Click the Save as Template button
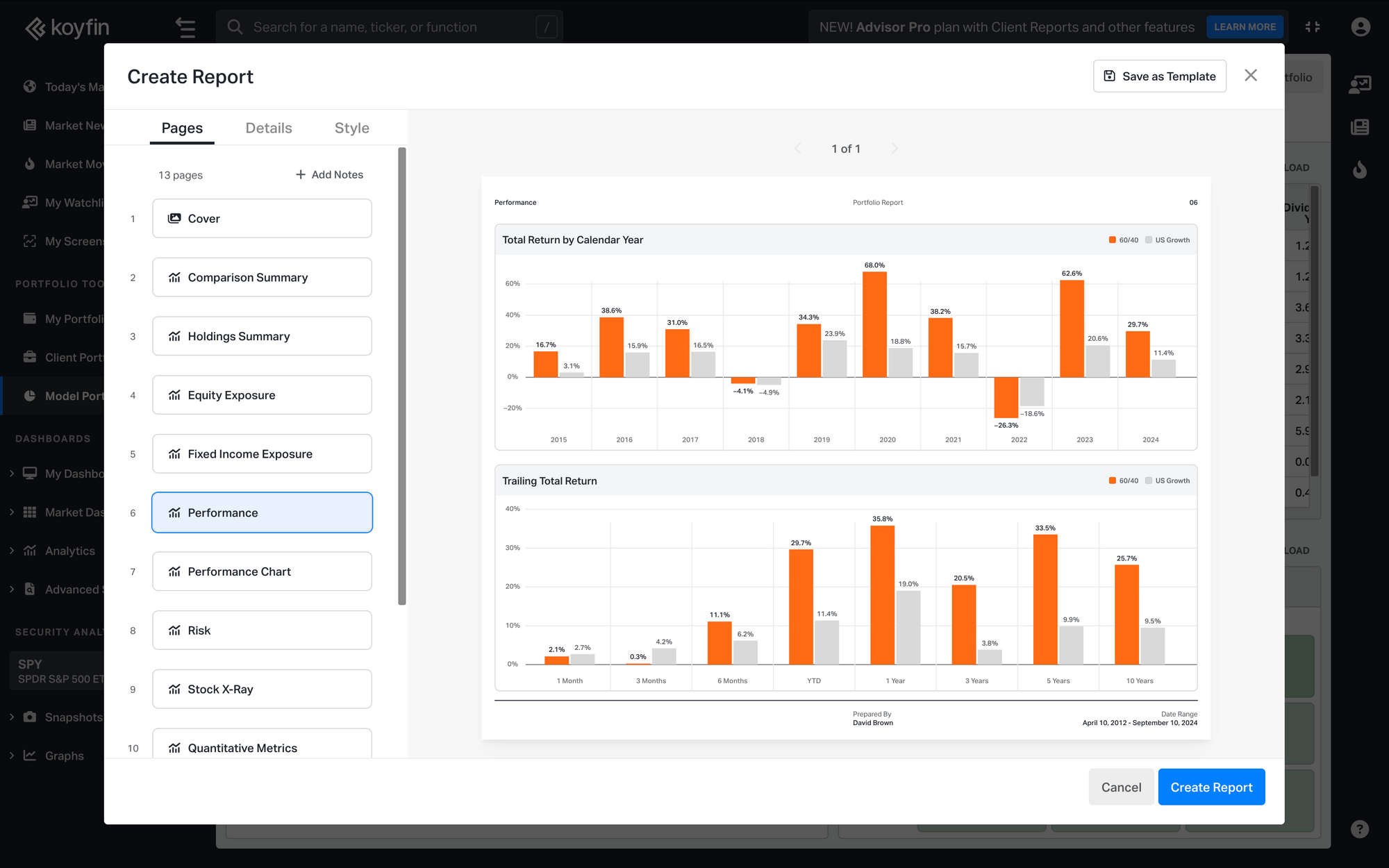The height and width of the screenshot is (868, 1389). pos(1159,75)
